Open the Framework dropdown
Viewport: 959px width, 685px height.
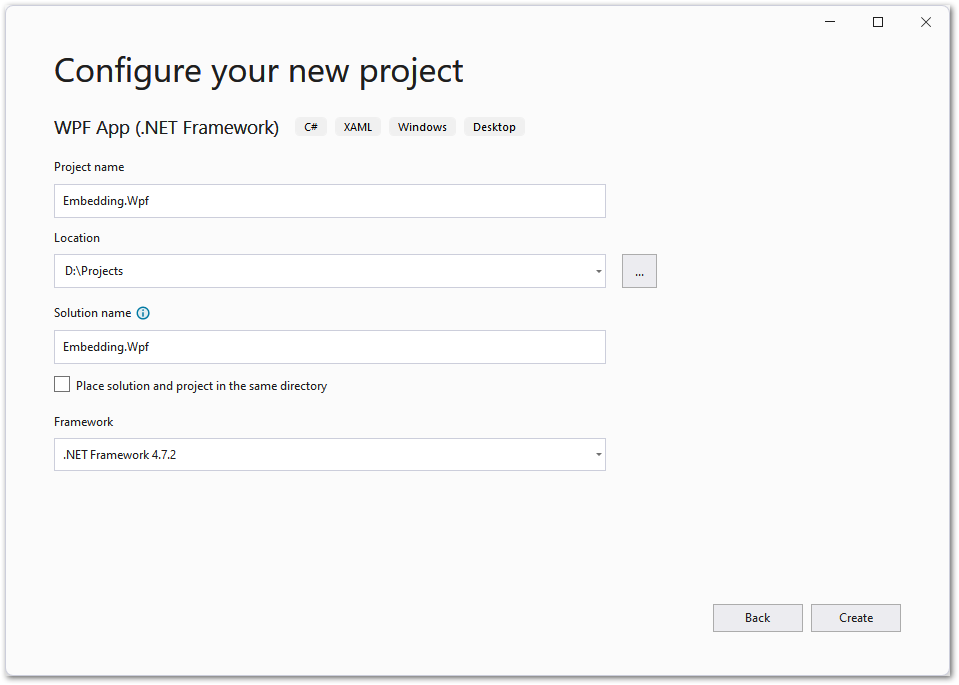[598, 454]
